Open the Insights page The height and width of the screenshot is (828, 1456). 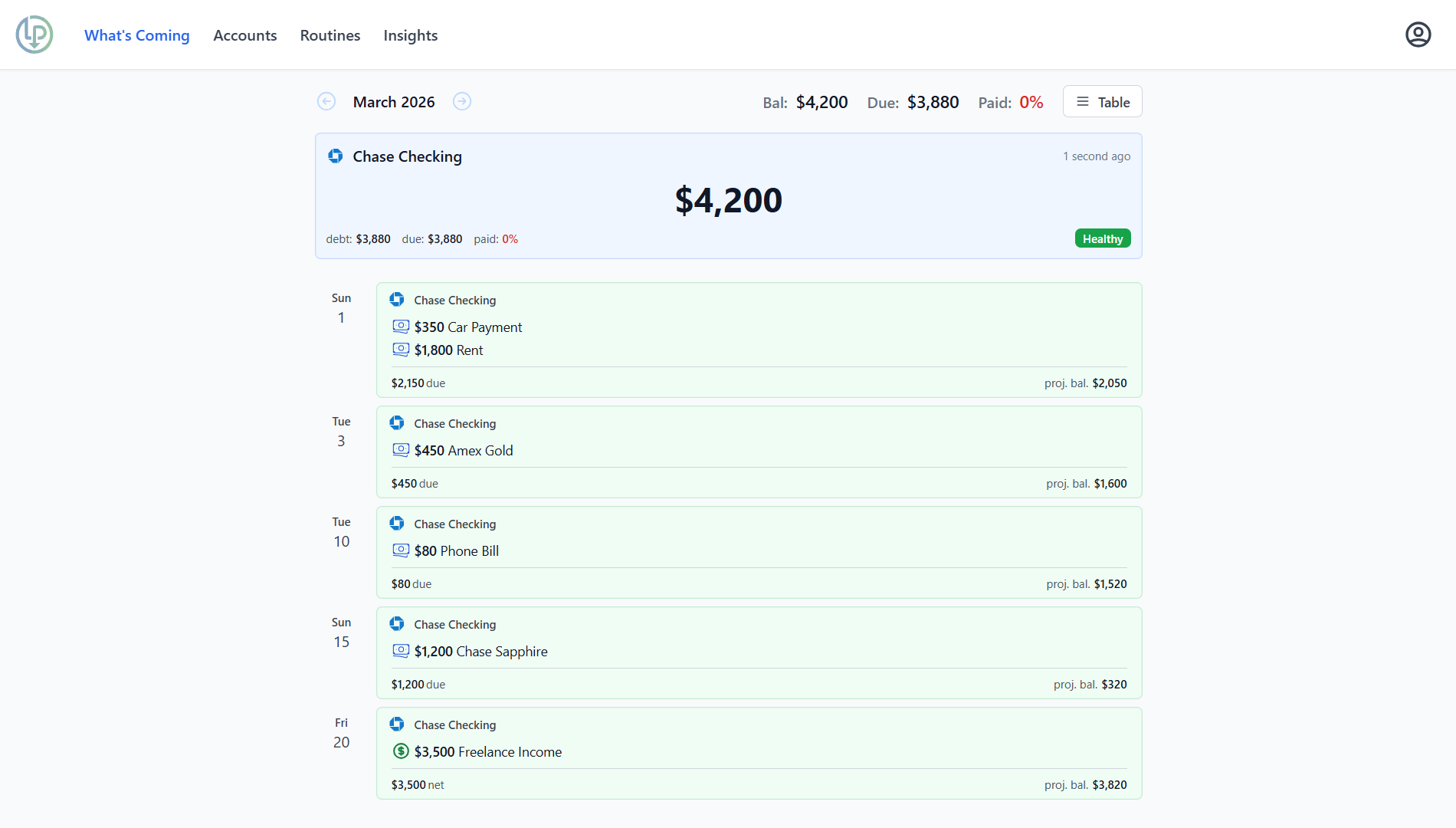click(411, 35)
